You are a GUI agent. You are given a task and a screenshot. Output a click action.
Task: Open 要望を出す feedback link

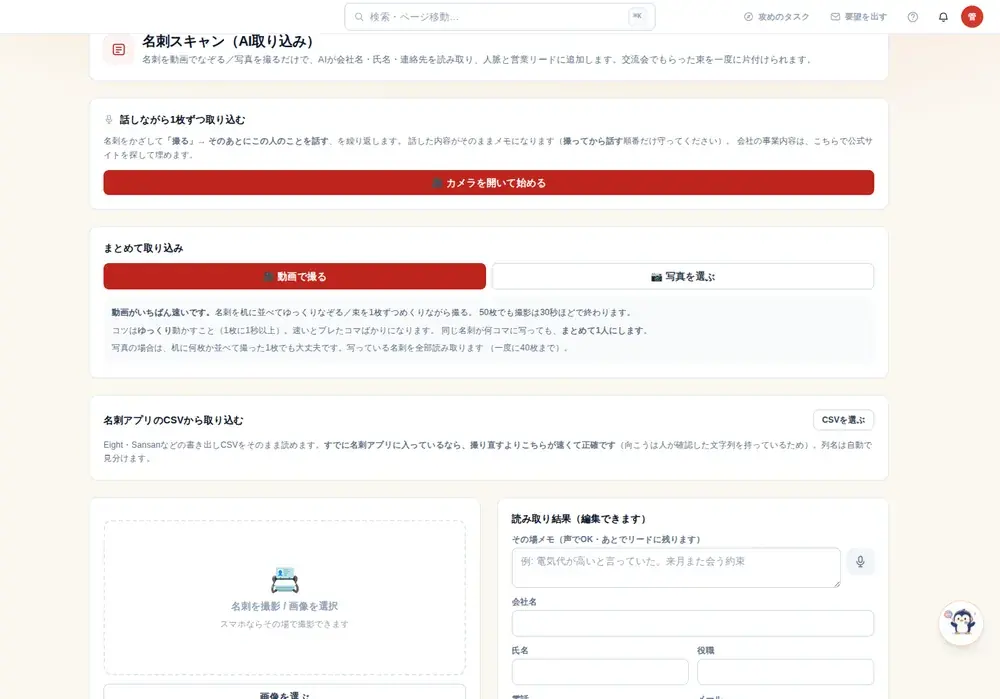tap(858, 17)
